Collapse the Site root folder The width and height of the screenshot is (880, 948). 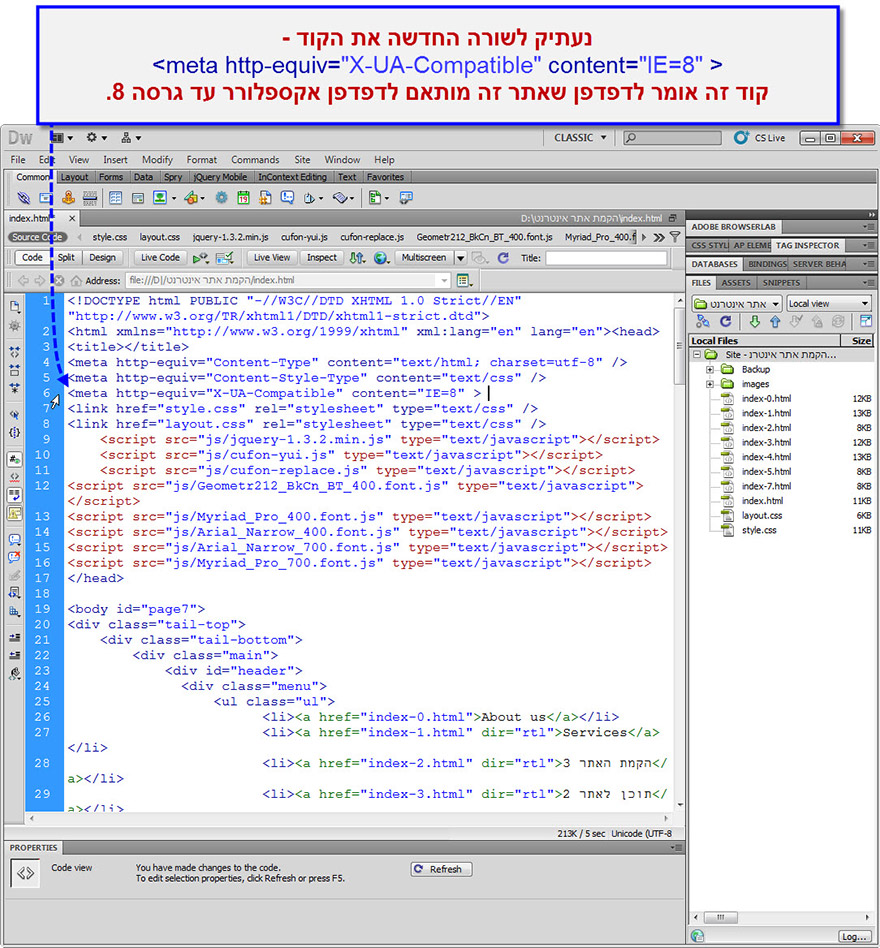coord(697,354)
